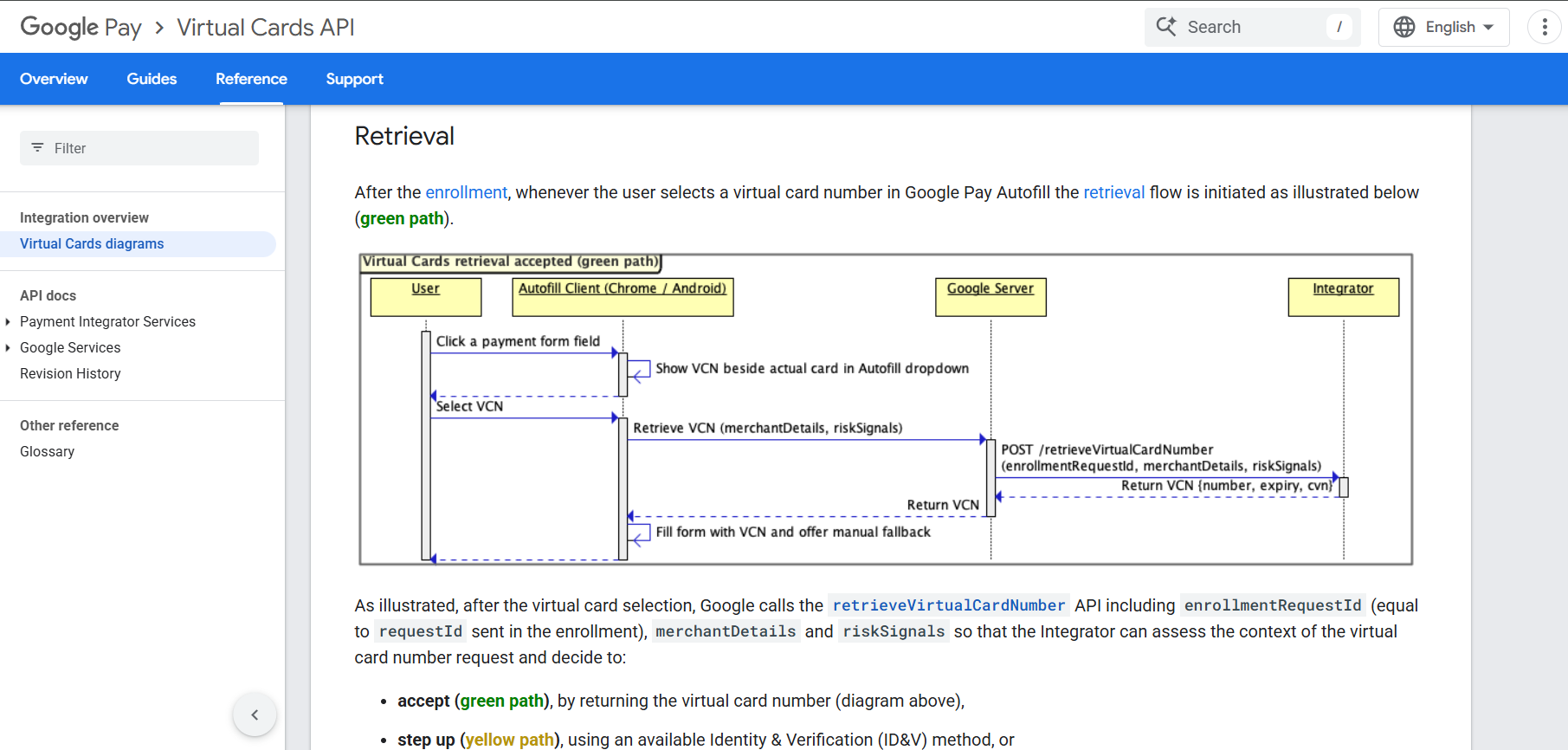Open the three-dot overflow menu
The image size is (1568, 750).
[1545, 27]
